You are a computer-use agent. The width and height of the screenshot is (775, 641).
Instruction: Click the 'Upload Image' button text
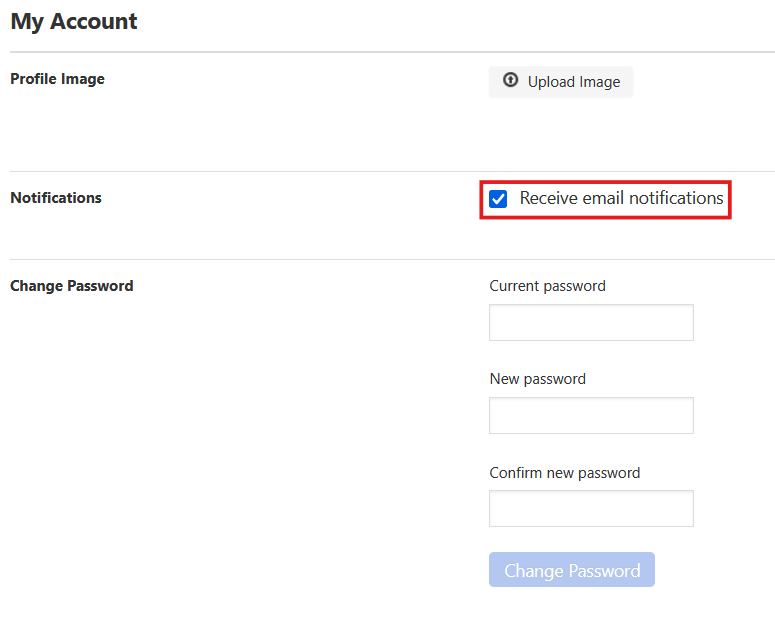coord(573,82)
